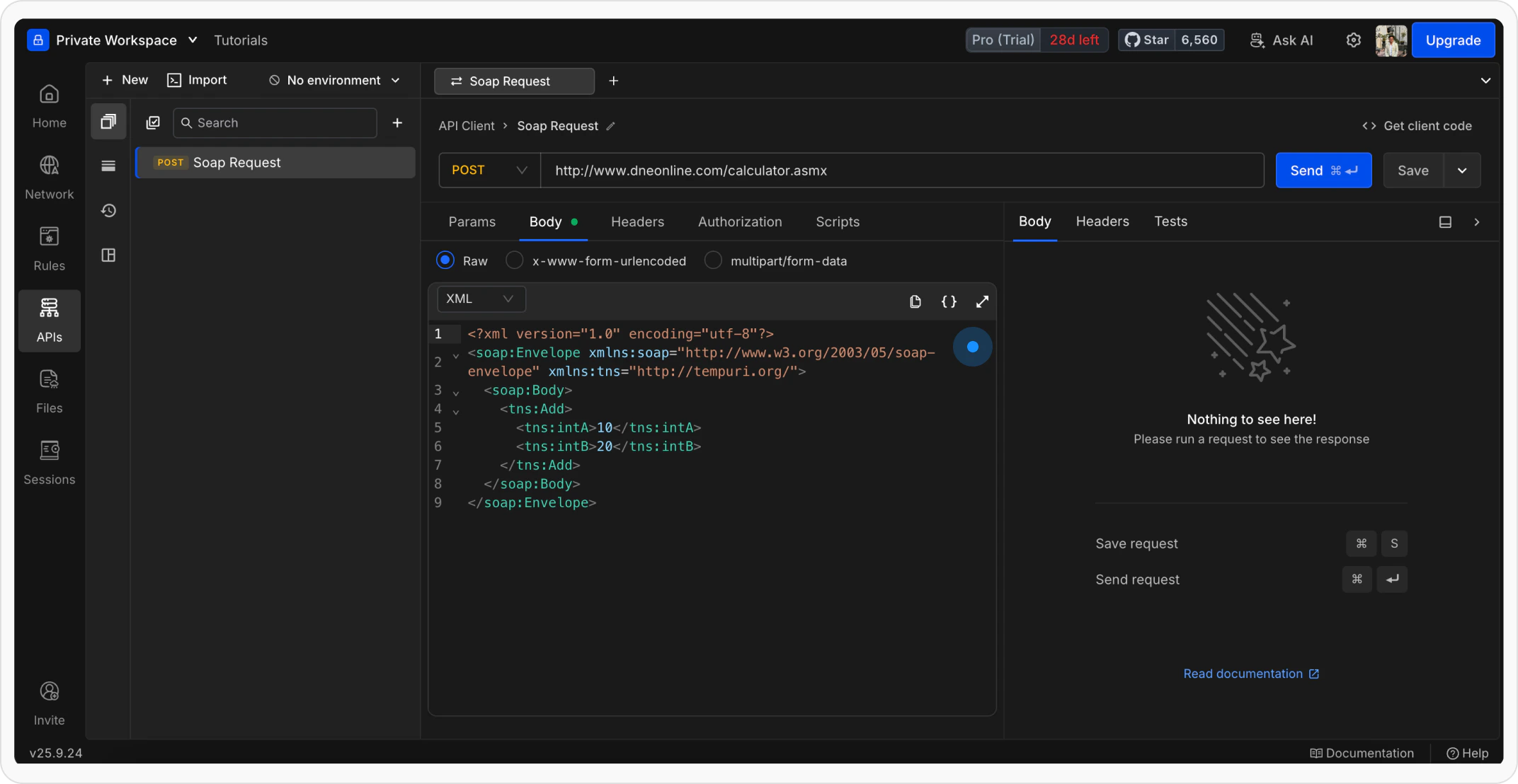Select multipart/form-data option
Viewport: 1518px width, 784px height.
point(713,260)
